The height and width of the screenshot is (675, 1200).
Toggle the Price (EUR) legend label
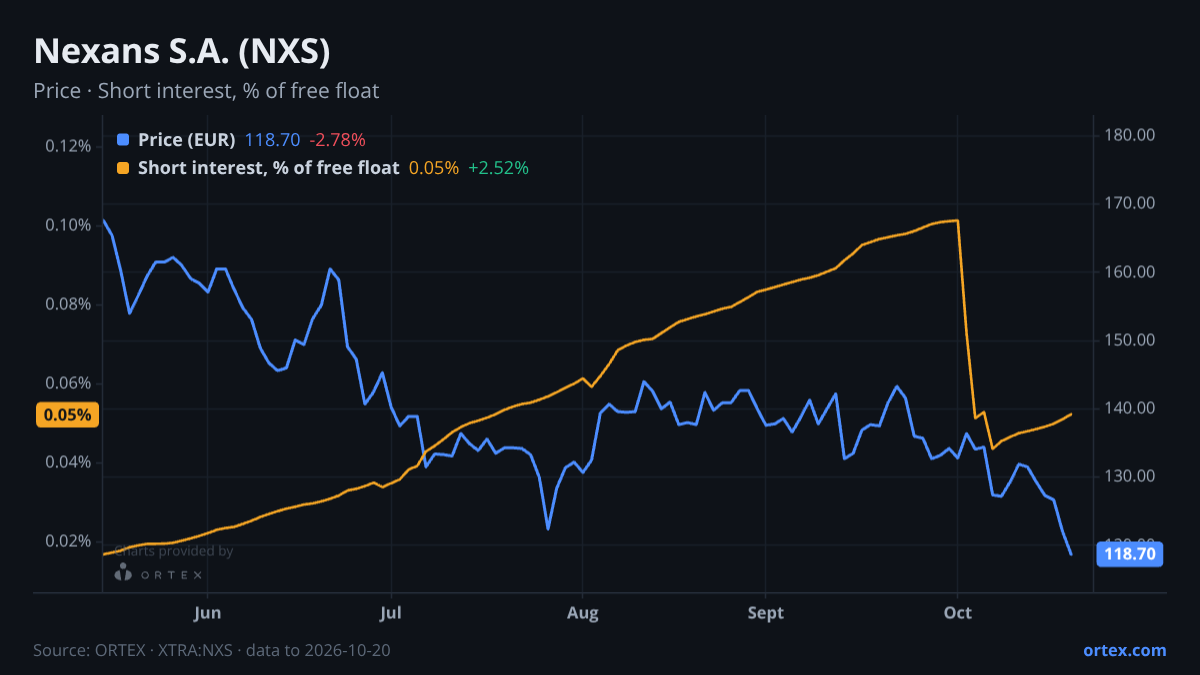187,140
